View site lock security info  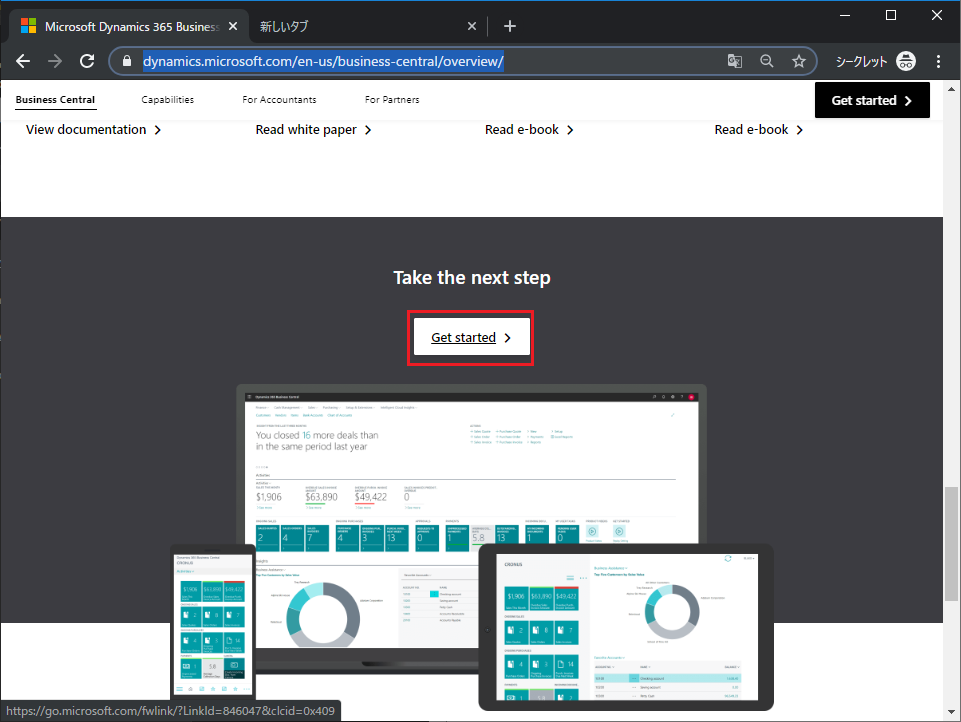tap(127, 61)
